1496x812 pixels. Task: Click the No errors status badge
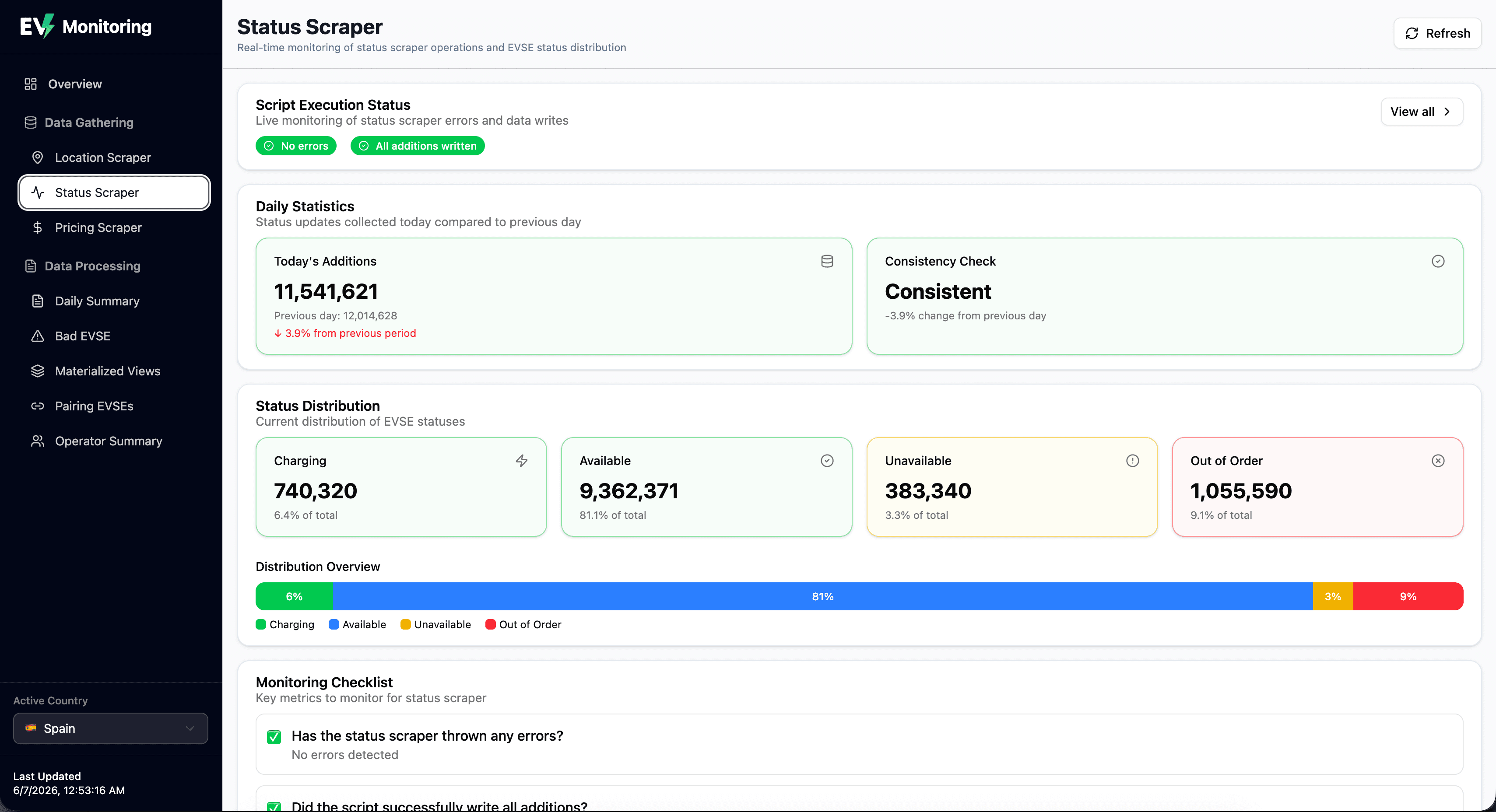pyautogui.click(x=296, y=146)
